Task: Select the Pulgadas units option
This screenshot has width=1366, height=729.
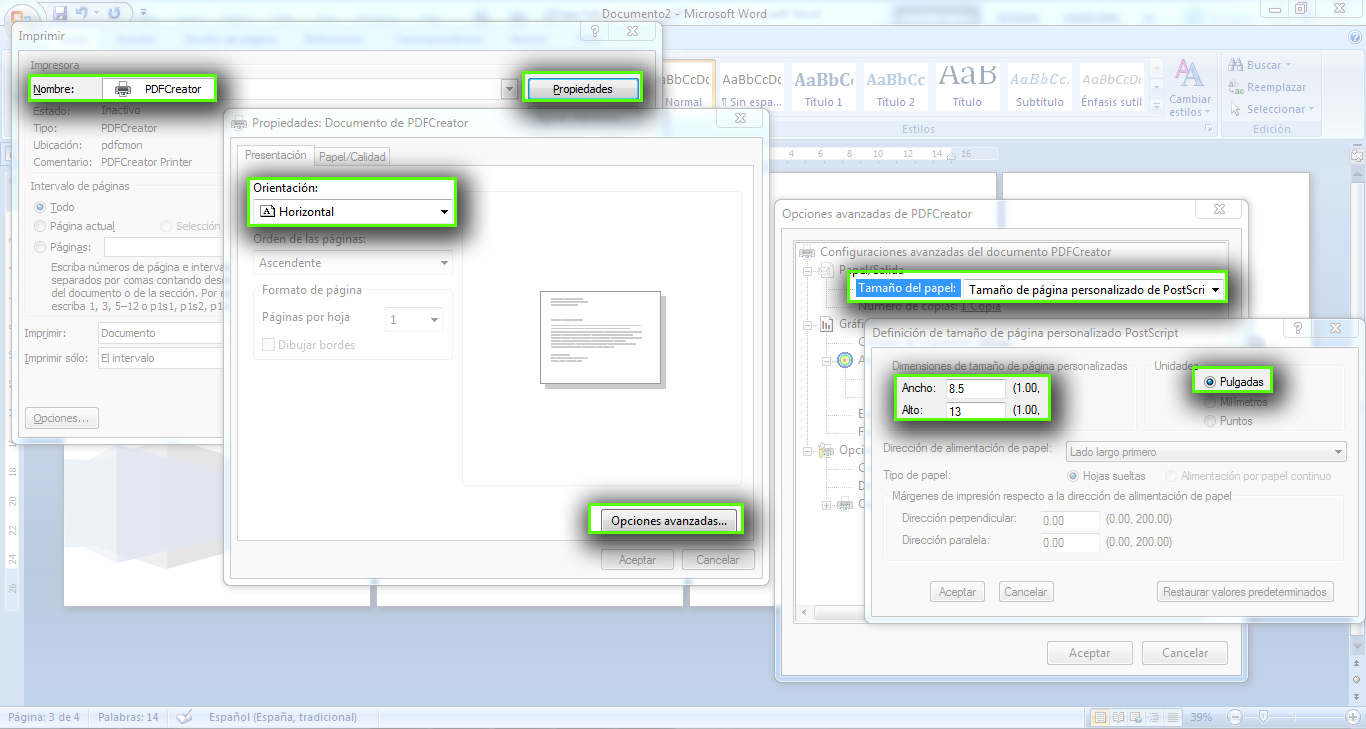Action: tap(1210, 382)
